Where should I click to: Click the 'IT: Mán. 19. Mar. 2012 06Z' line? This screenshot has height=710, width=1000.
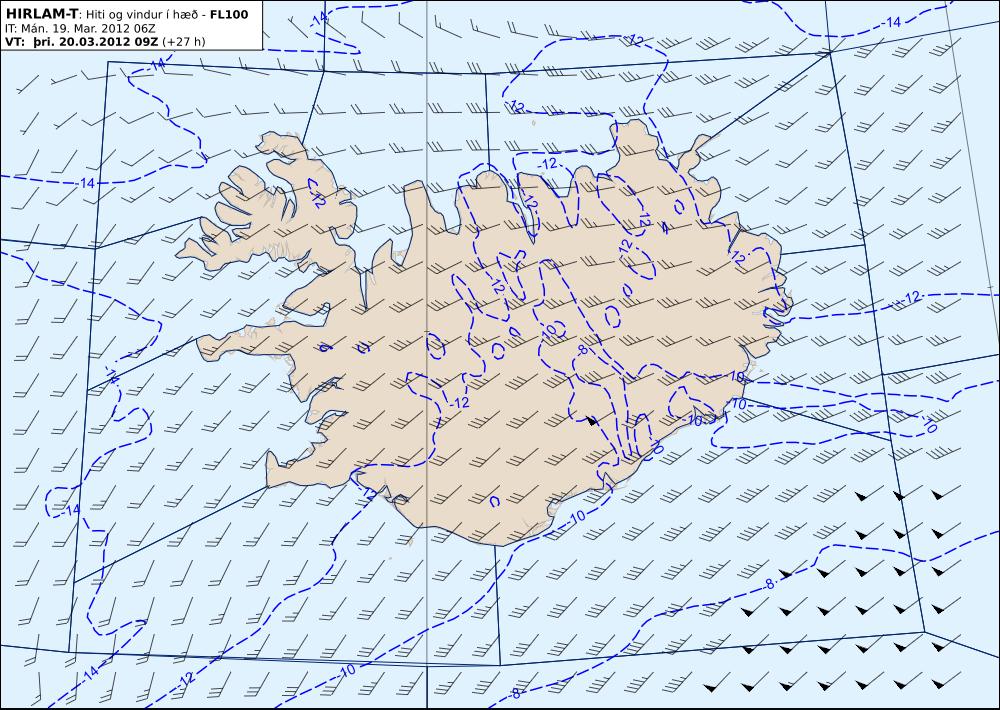[80, 29]
